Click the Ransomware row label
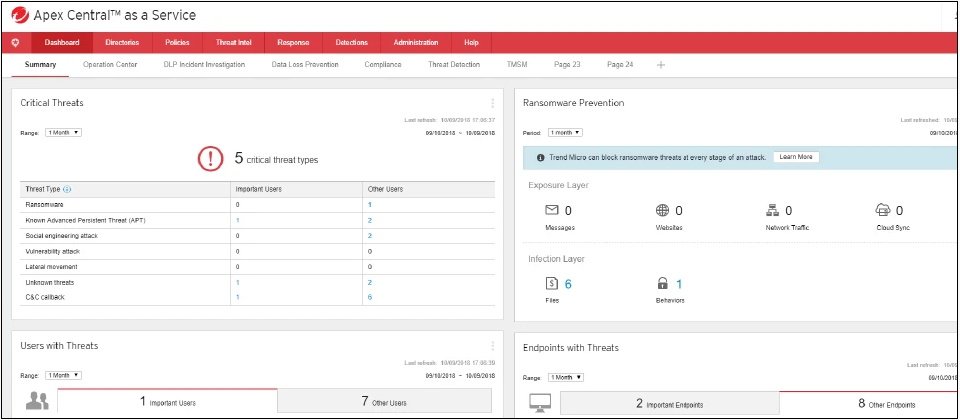 pos(45,204)
